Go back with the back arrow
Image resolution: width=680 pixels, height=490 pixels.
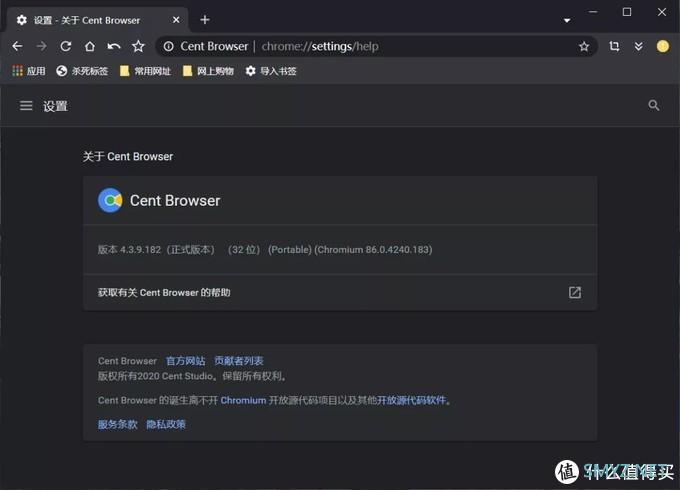17,46
